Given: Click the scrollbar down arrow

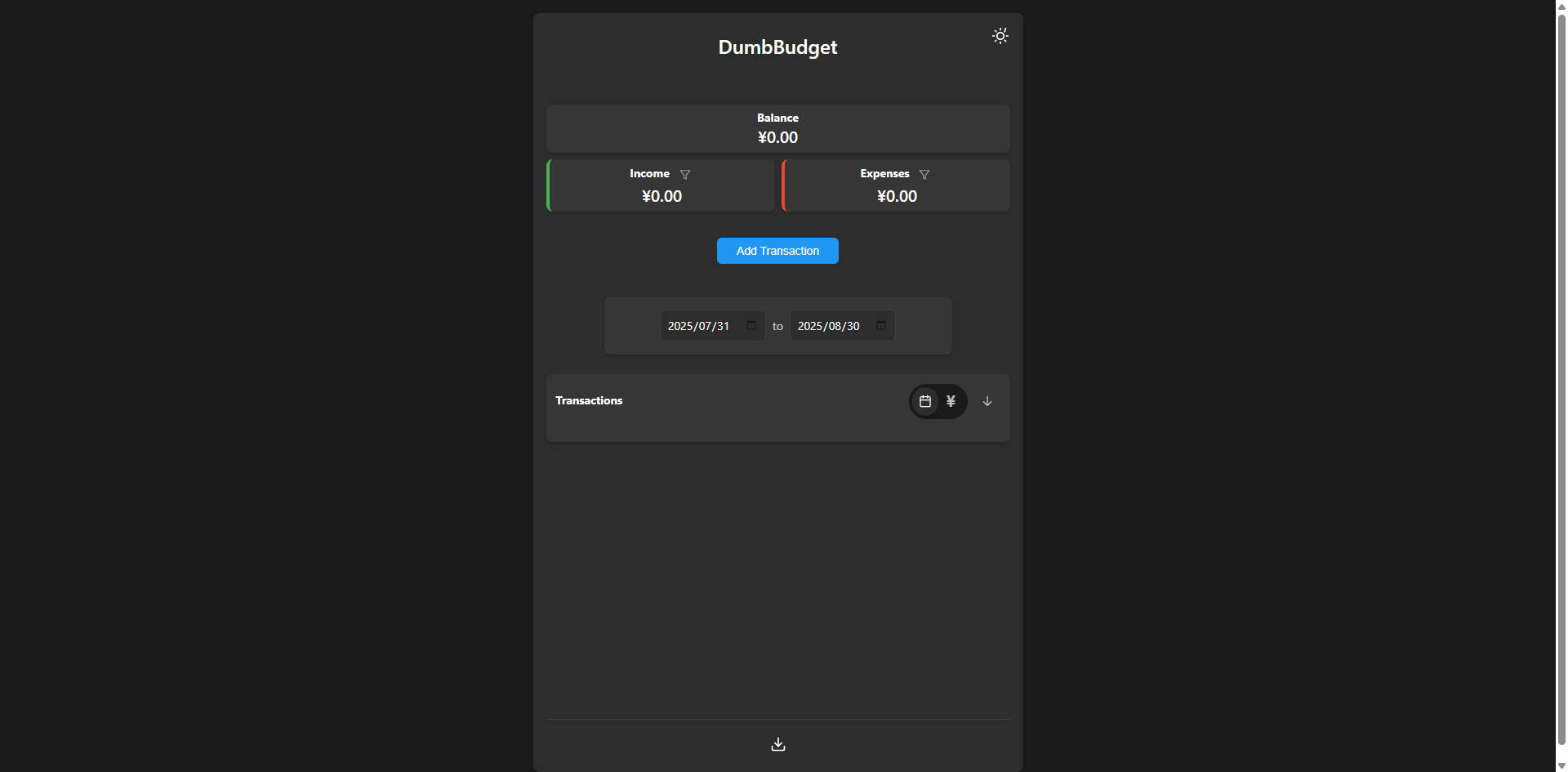Looking at the screenshot, I should (x=1561, y=766).
